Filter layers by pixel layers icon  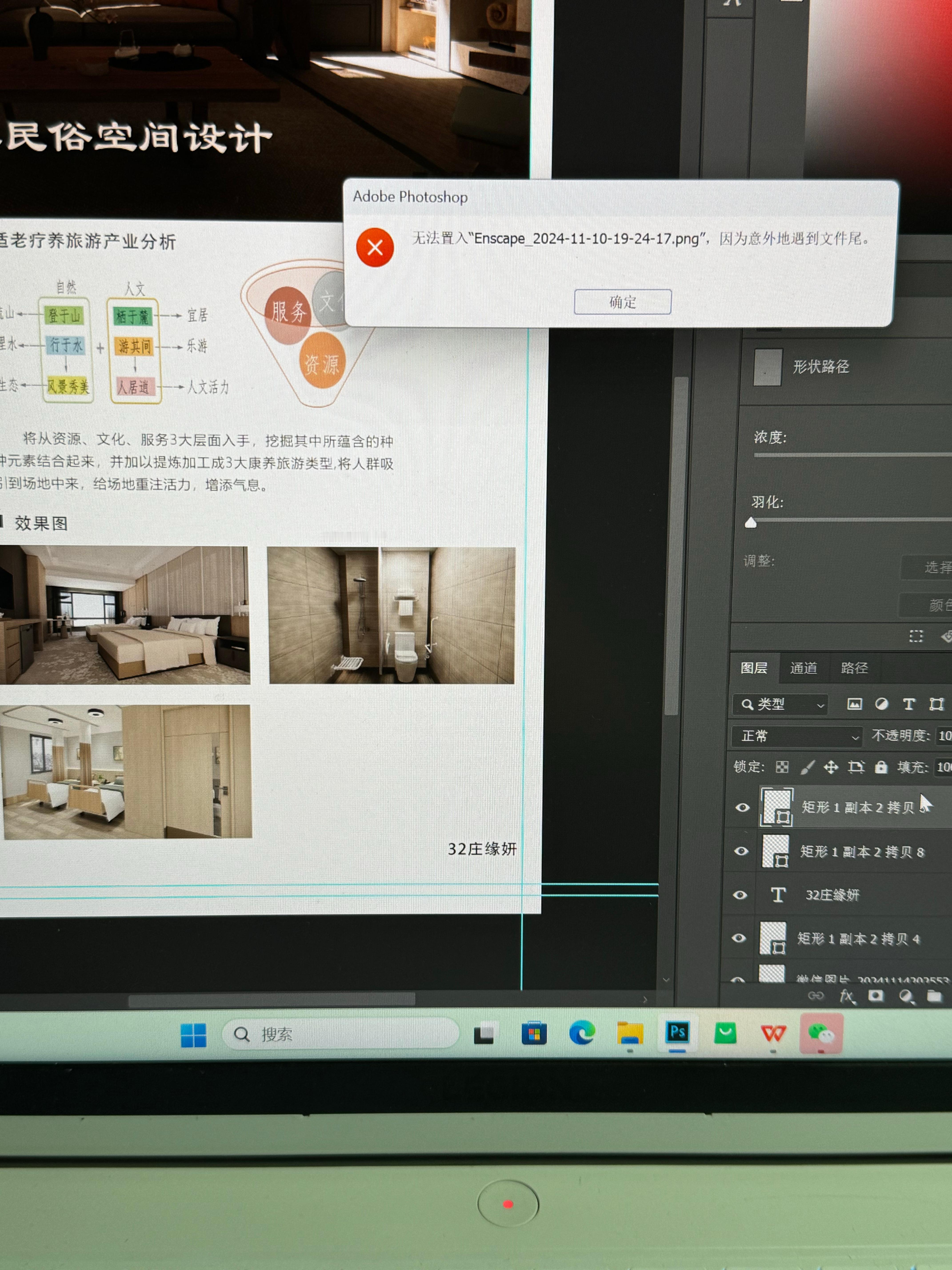[x=854, y=704]
